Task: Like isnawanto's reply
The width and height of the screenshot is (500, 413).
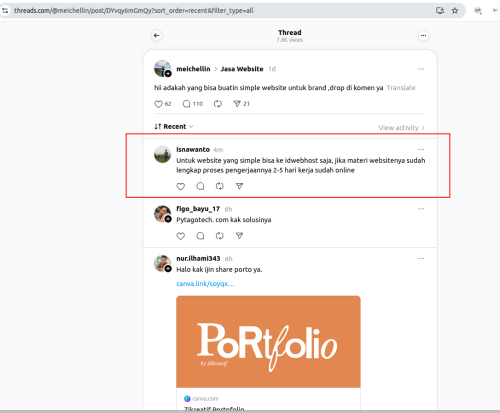Action: pos(180,186)
